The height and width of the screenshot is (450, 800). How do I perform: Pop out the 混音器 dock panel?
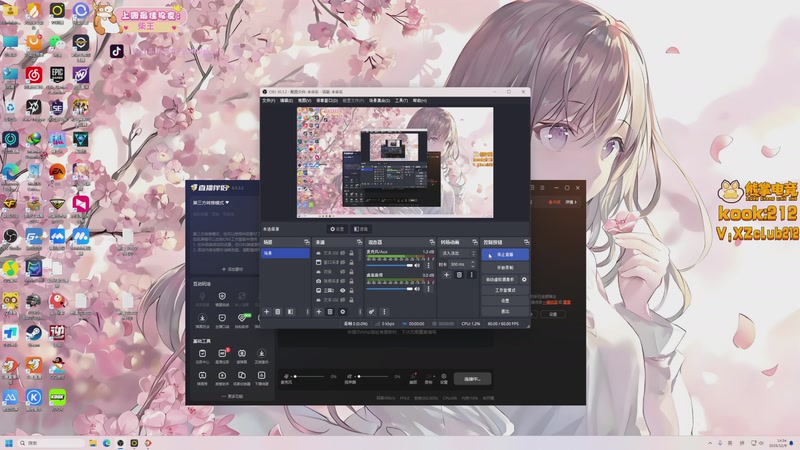point(432,242)
